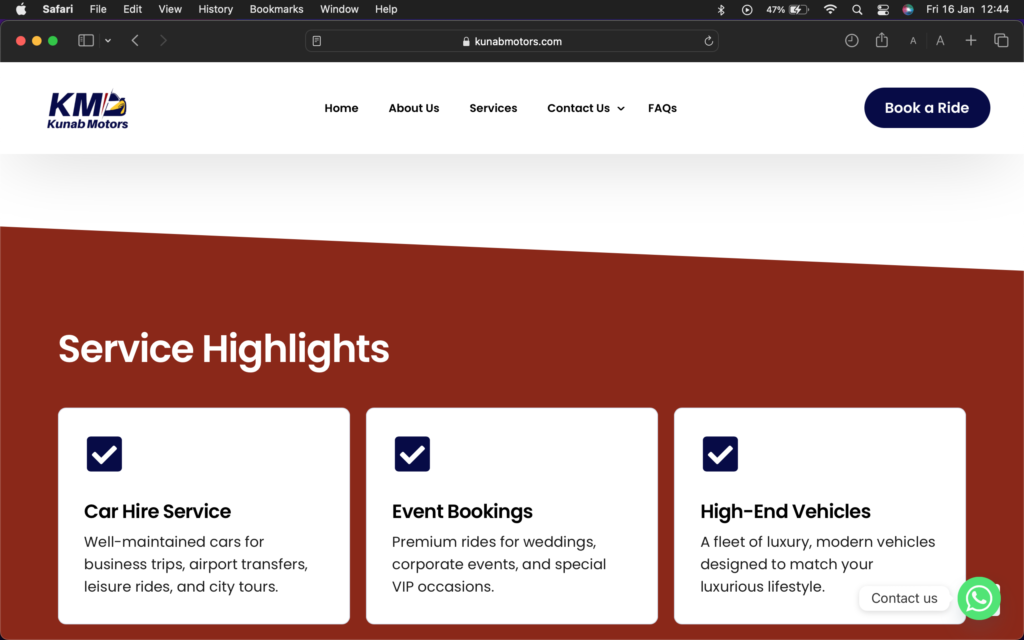Click the page back arrow

135,41
